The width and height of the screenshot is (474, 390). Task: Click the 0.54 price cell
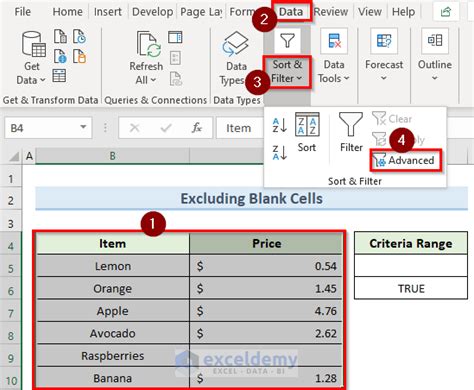pos(266,266)
